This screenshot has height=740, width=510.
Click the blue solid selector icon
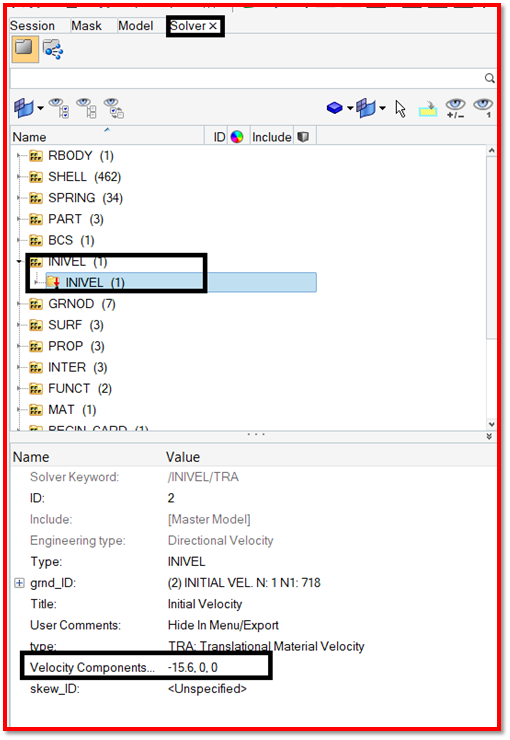pos(334,108)
